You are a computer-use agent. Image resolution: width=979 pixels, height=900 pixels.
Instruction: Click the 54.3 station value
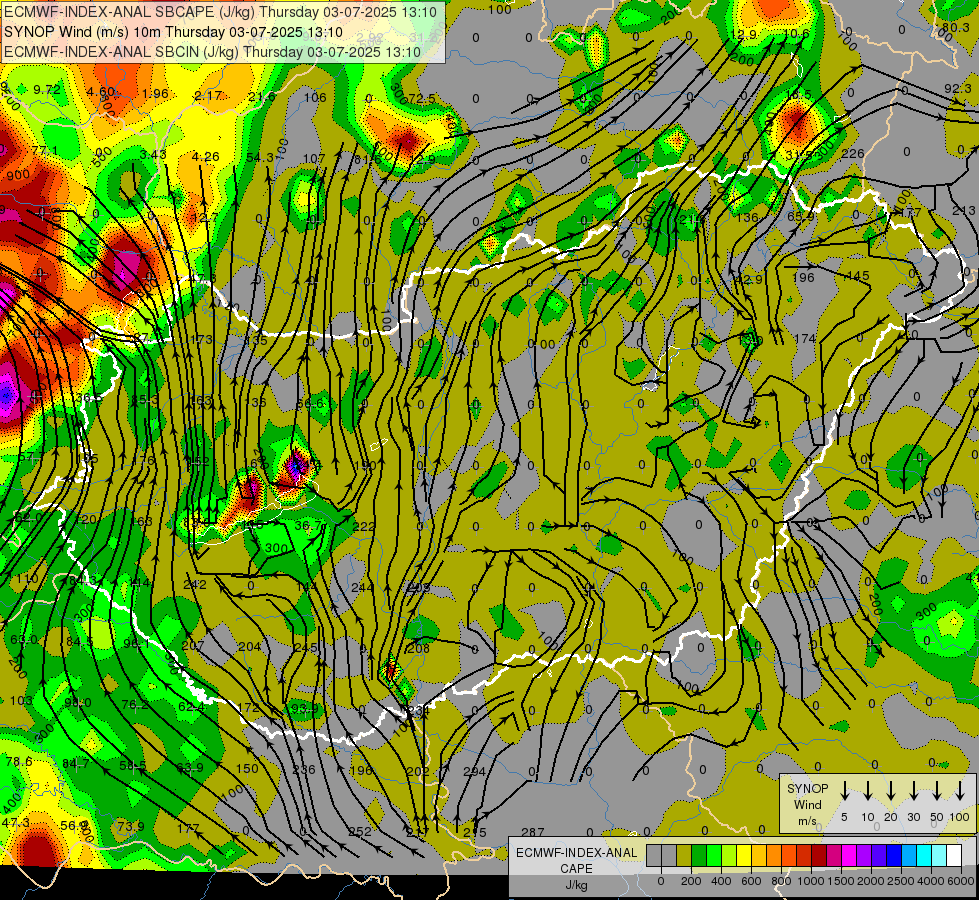click(260, 157)
